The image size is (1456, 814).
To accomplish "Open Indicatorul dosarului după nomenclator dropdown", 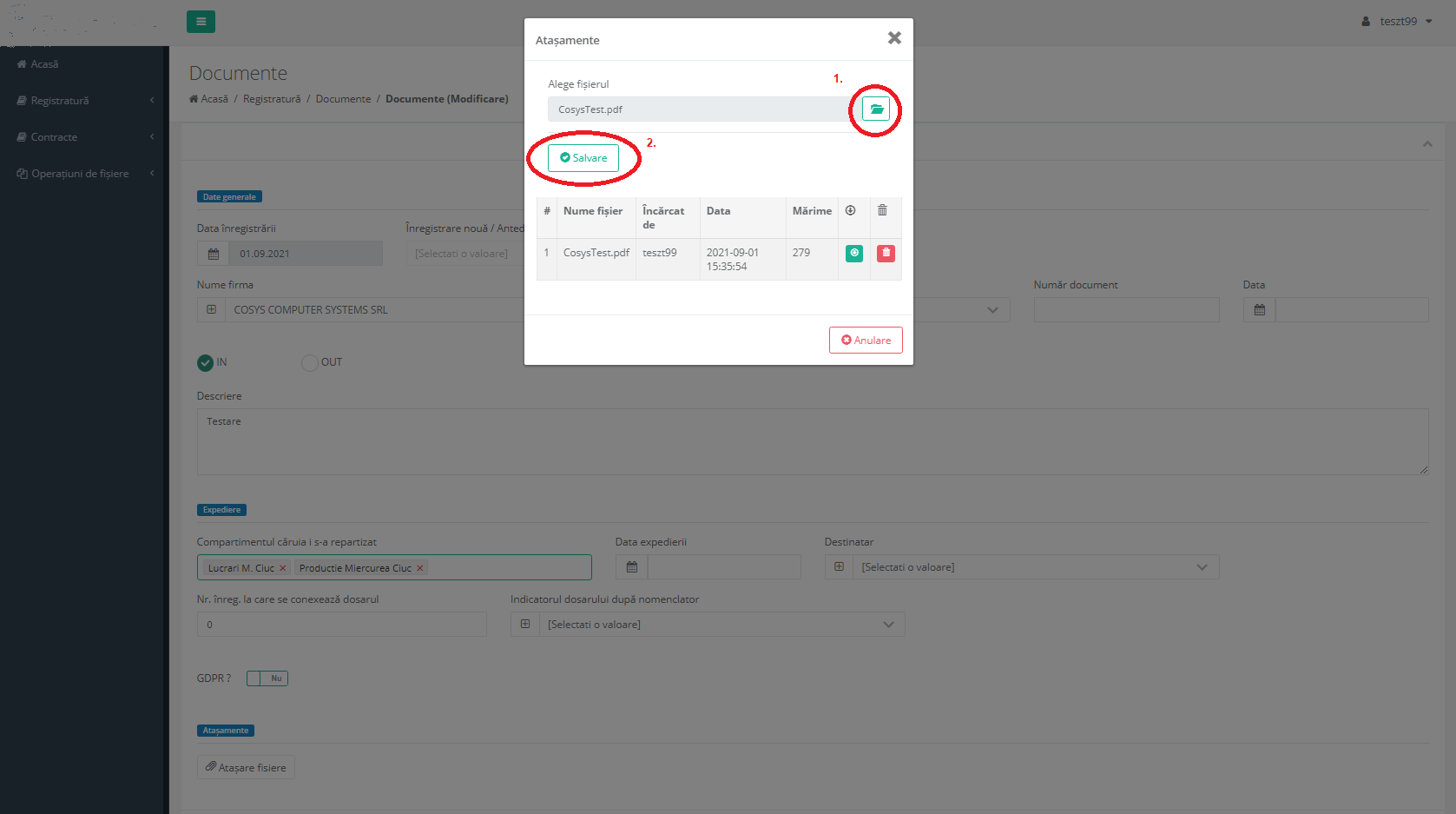I will click(x=887, y=625).
